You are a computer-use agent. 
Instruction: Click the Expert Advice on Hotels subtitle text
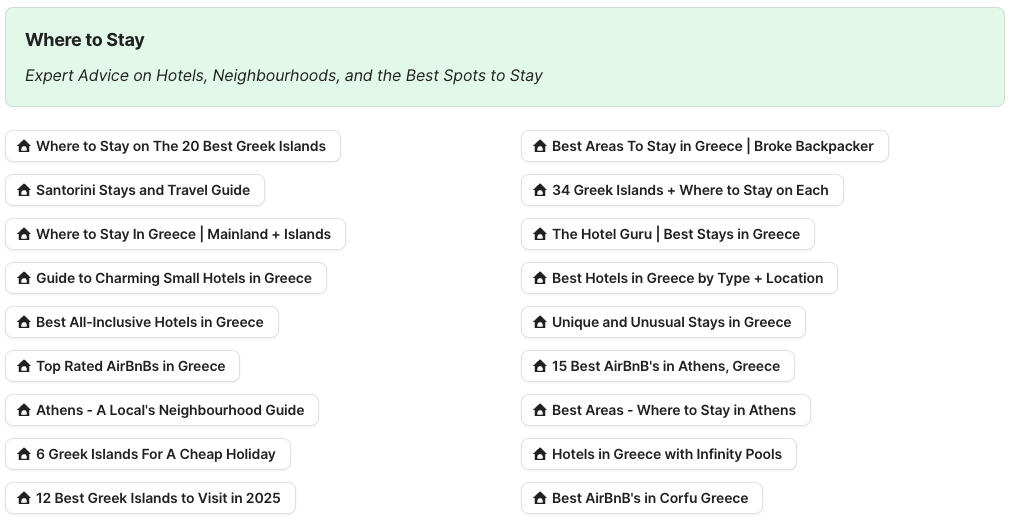pos(284,76)
